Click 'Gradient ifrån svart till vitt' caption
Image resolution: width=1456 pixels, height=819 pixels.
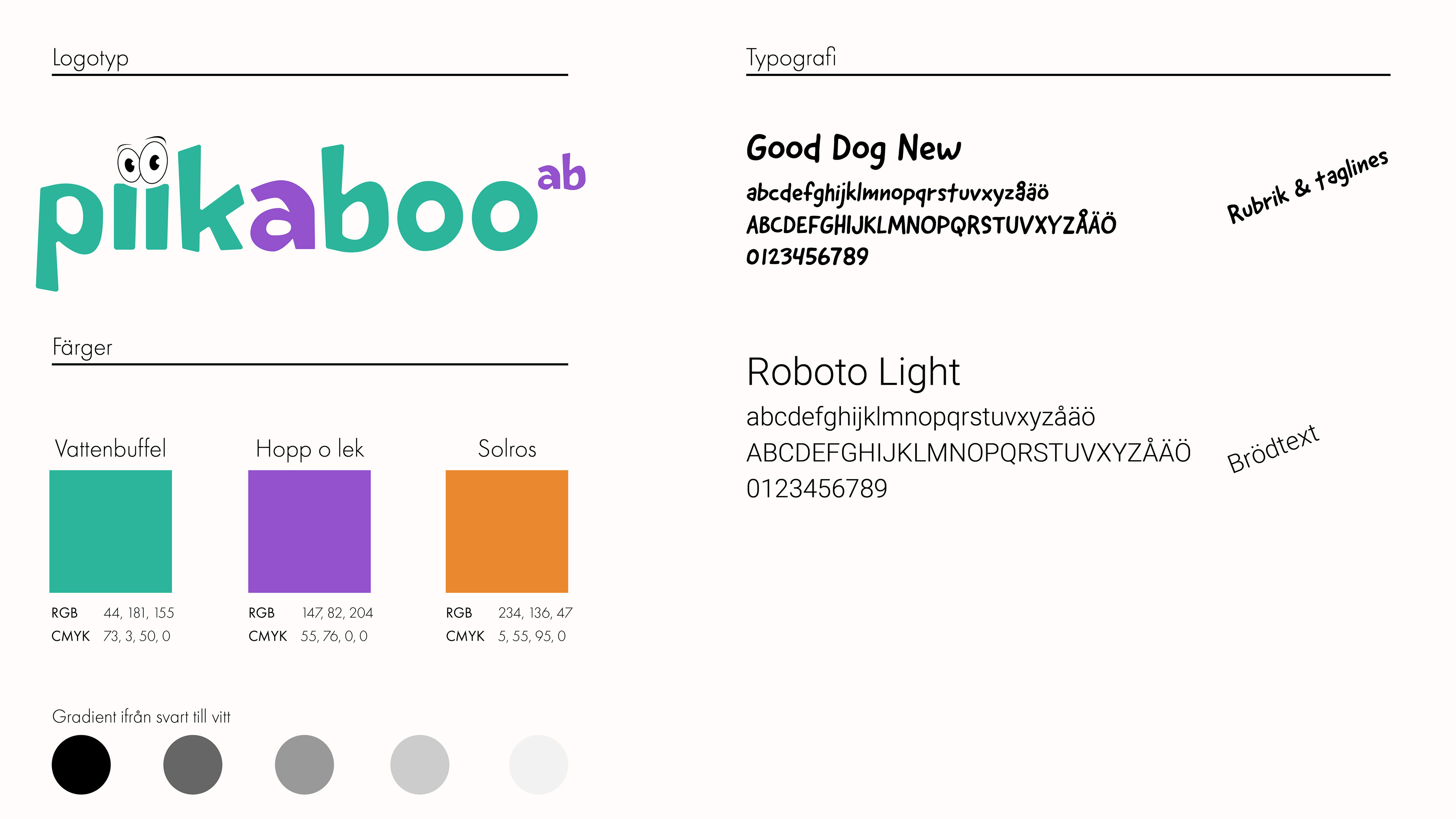pos(141,717)
